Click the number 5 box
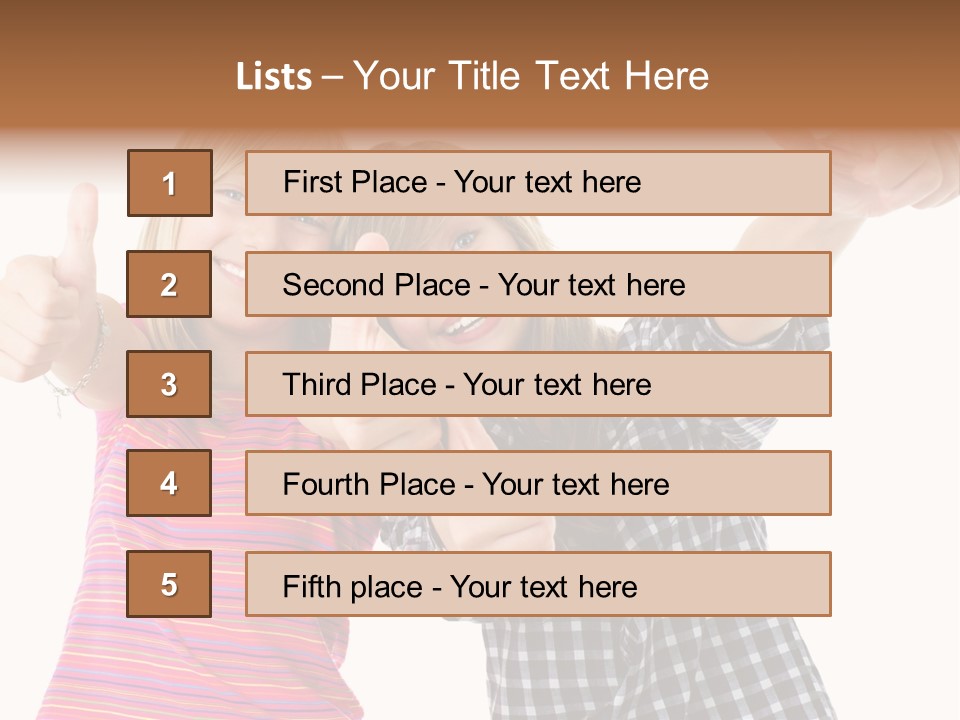 [x=169, y=584]
